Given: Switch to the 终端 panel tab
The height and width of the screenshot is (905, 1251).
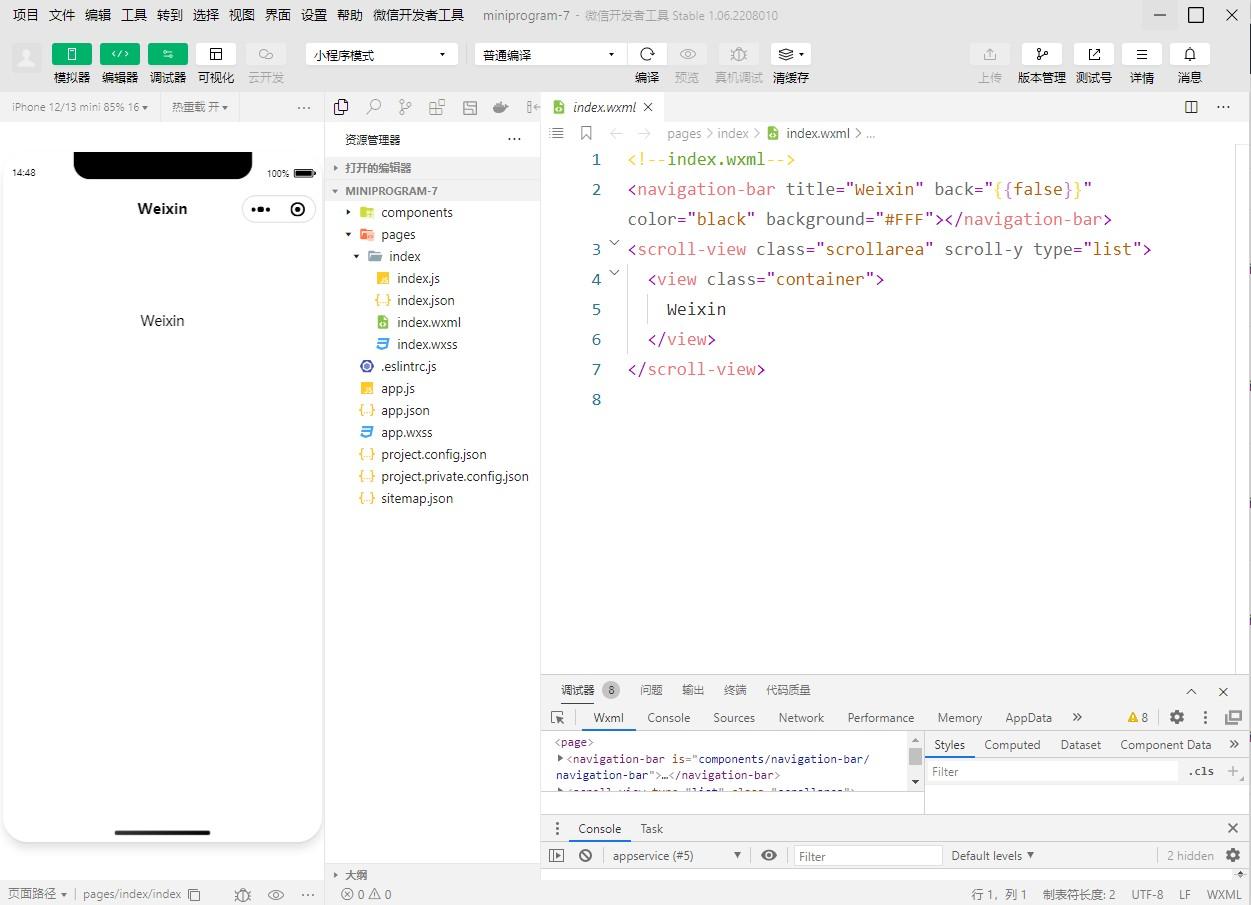Looking at the screenshot, I should click(735, 690).
